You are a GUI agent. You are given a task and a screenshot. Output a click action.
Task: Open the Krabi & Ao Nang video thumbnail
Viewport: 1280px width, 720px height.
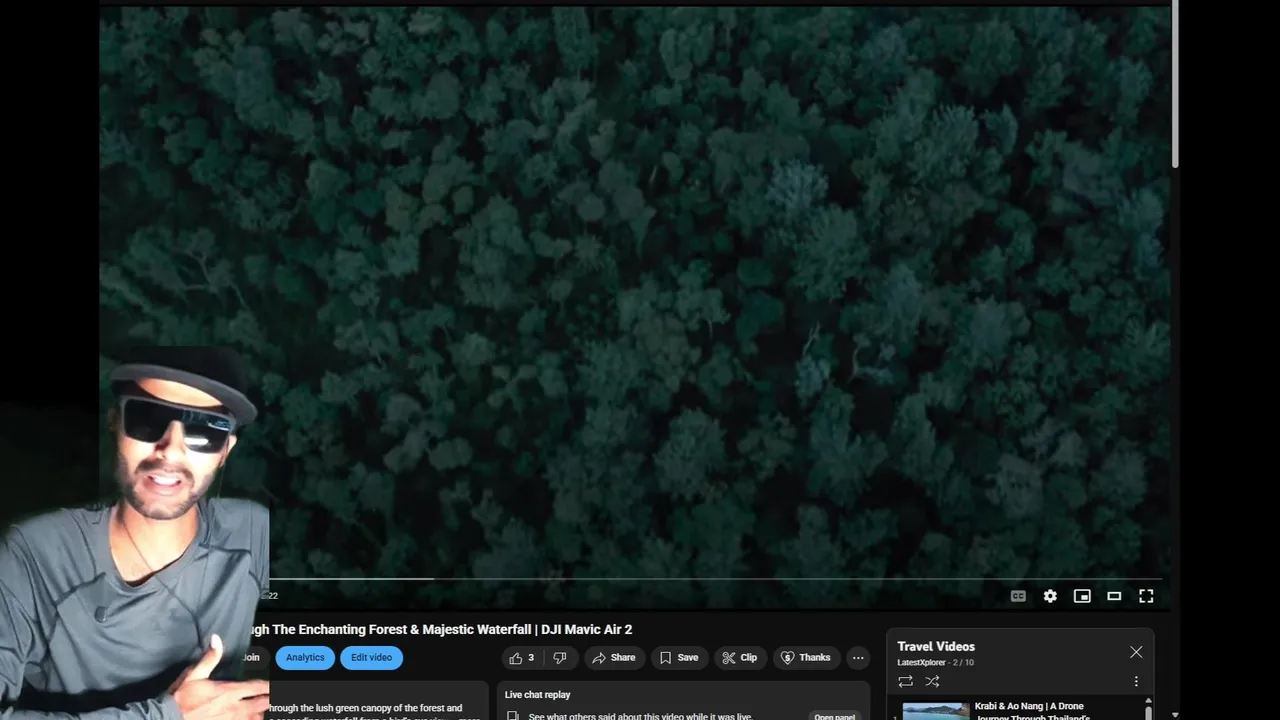click(936, 711)
